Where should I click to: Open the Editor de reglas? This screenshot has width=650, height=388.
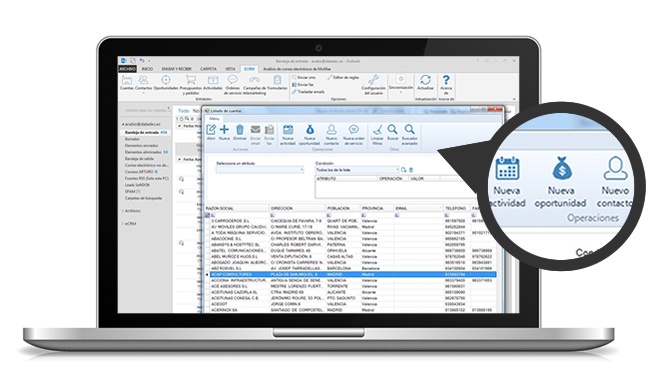(x=343, y=78)
